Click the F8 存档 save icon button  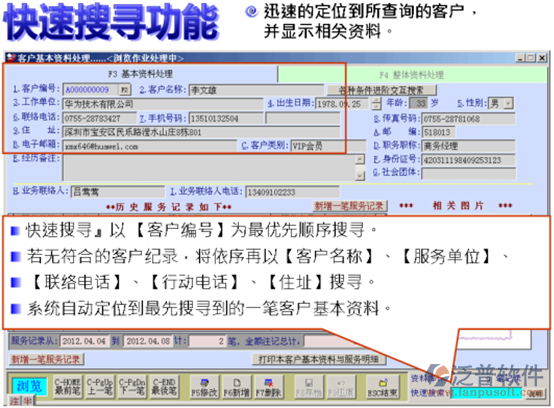pyautogui.click(x=308, y=387)
